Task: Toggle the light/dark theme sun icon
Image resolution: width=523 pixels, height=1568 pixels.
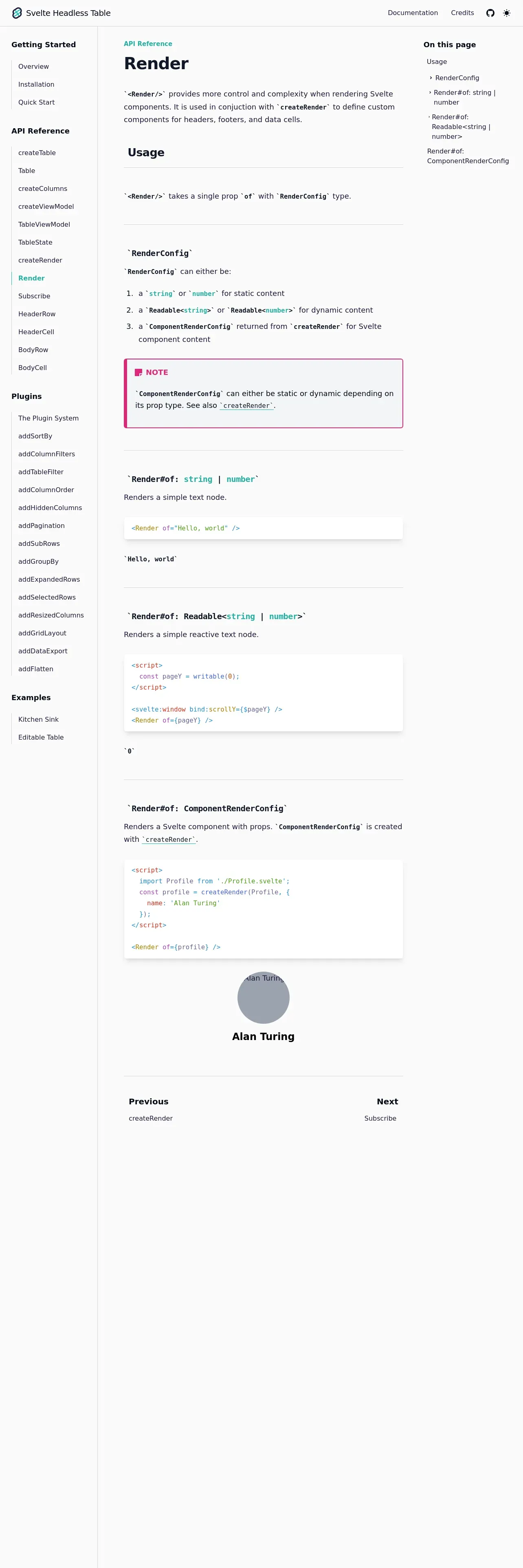Action: (x=507, y=13)
